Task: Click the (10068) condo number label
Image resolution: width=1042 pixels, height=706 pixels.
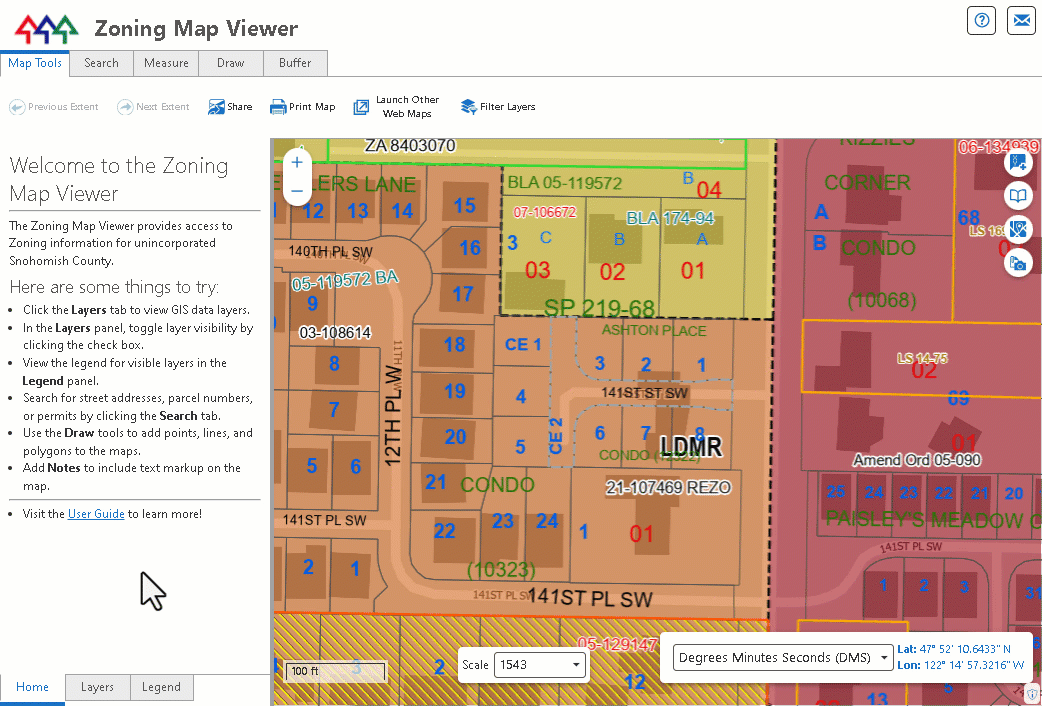Action: tap(882, 300)
